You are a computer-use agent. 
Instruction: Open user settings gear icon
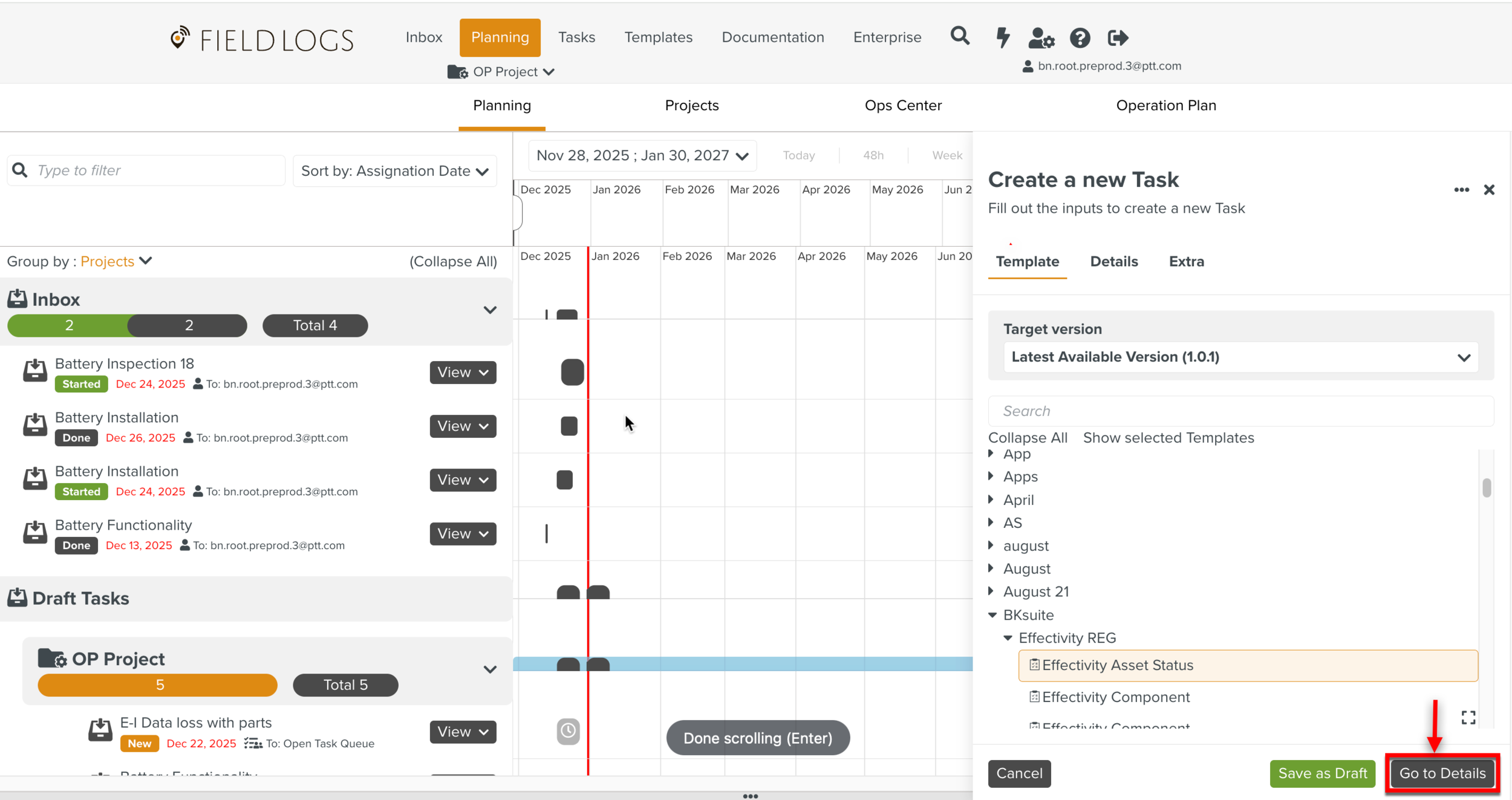(x=1041, y=38)
